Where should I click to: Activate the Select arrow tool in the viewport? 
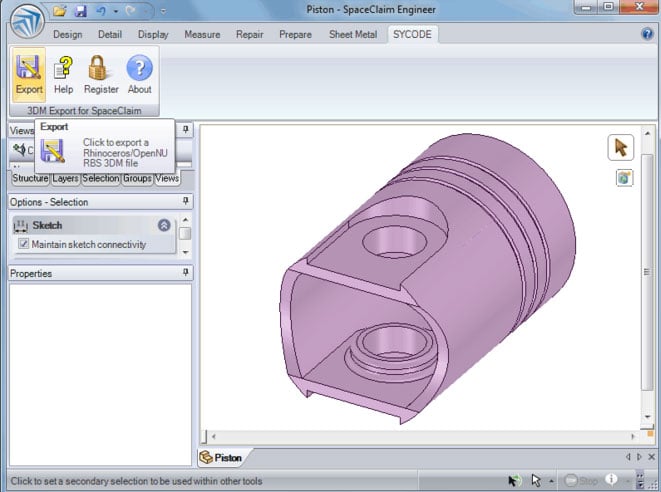click(620, 148)
